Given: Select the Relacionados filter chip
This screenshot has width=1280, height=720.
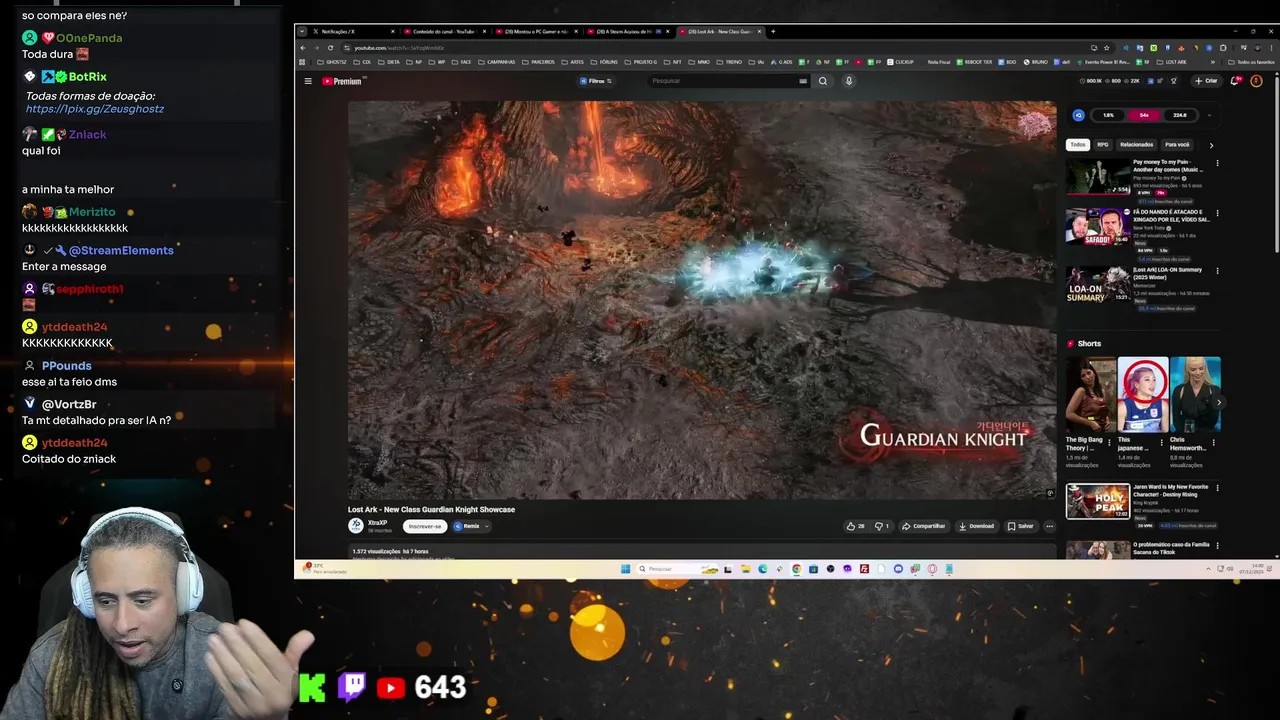Looking at the screenshot, I should (x=1136, y=145).
